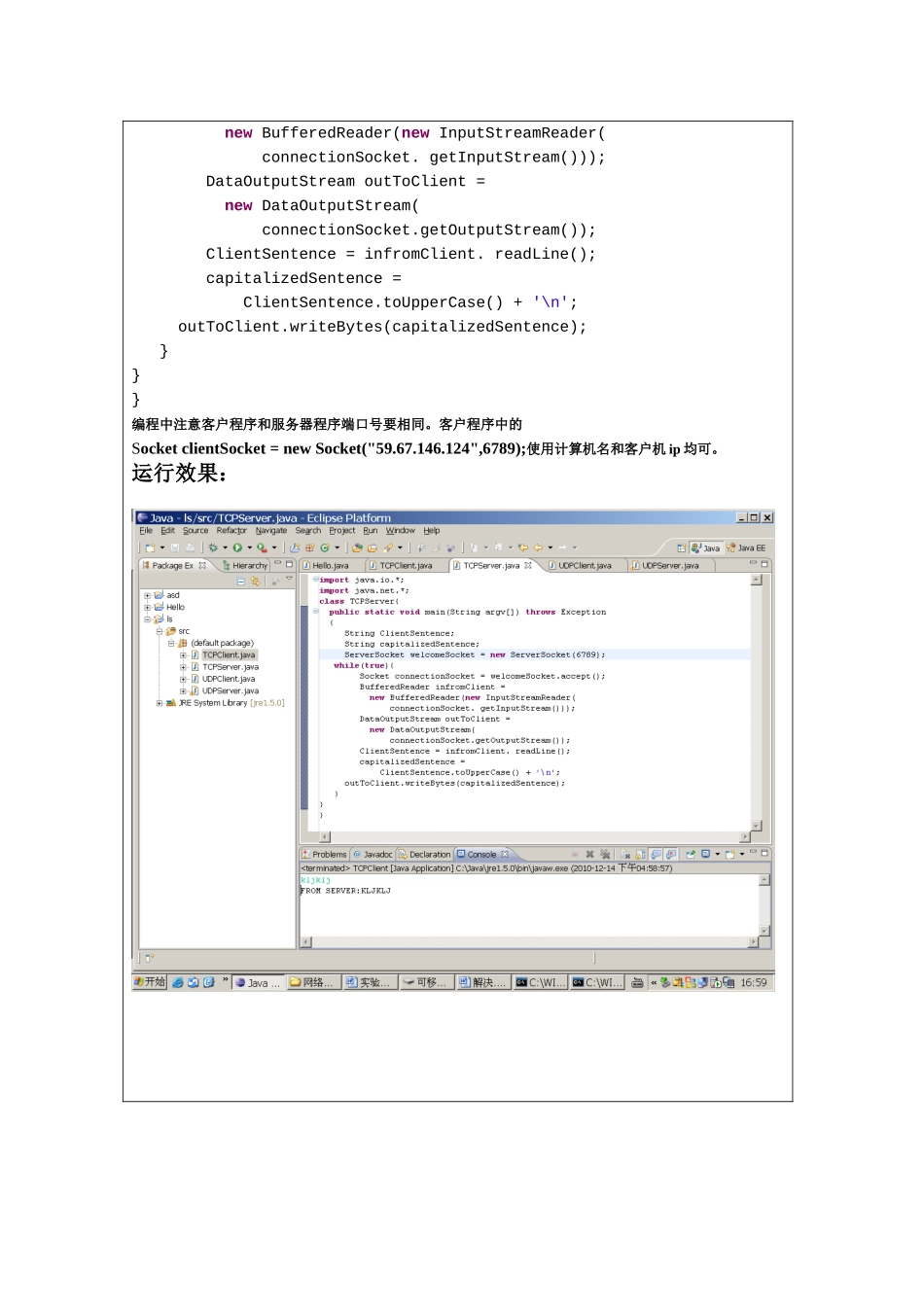Image resolution: width=924 pixels, height=1307 pixels.
Task: Click the New Java Project icon
Action: coord(295,548)
